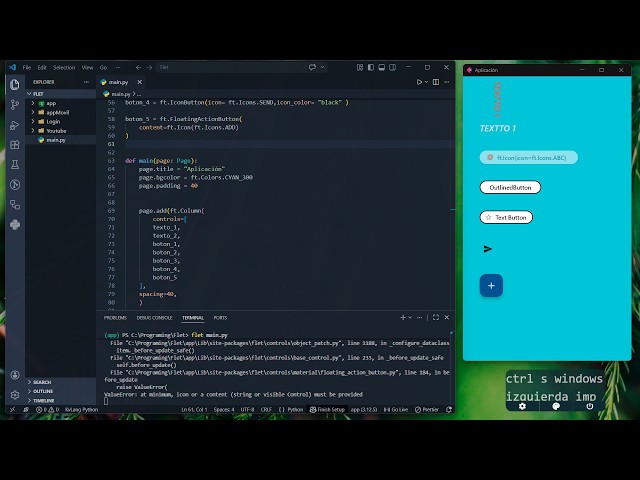Open Explorer panel more actions ellipsis
The width and height of the screenshot is (640, 480).
(86, 82)
